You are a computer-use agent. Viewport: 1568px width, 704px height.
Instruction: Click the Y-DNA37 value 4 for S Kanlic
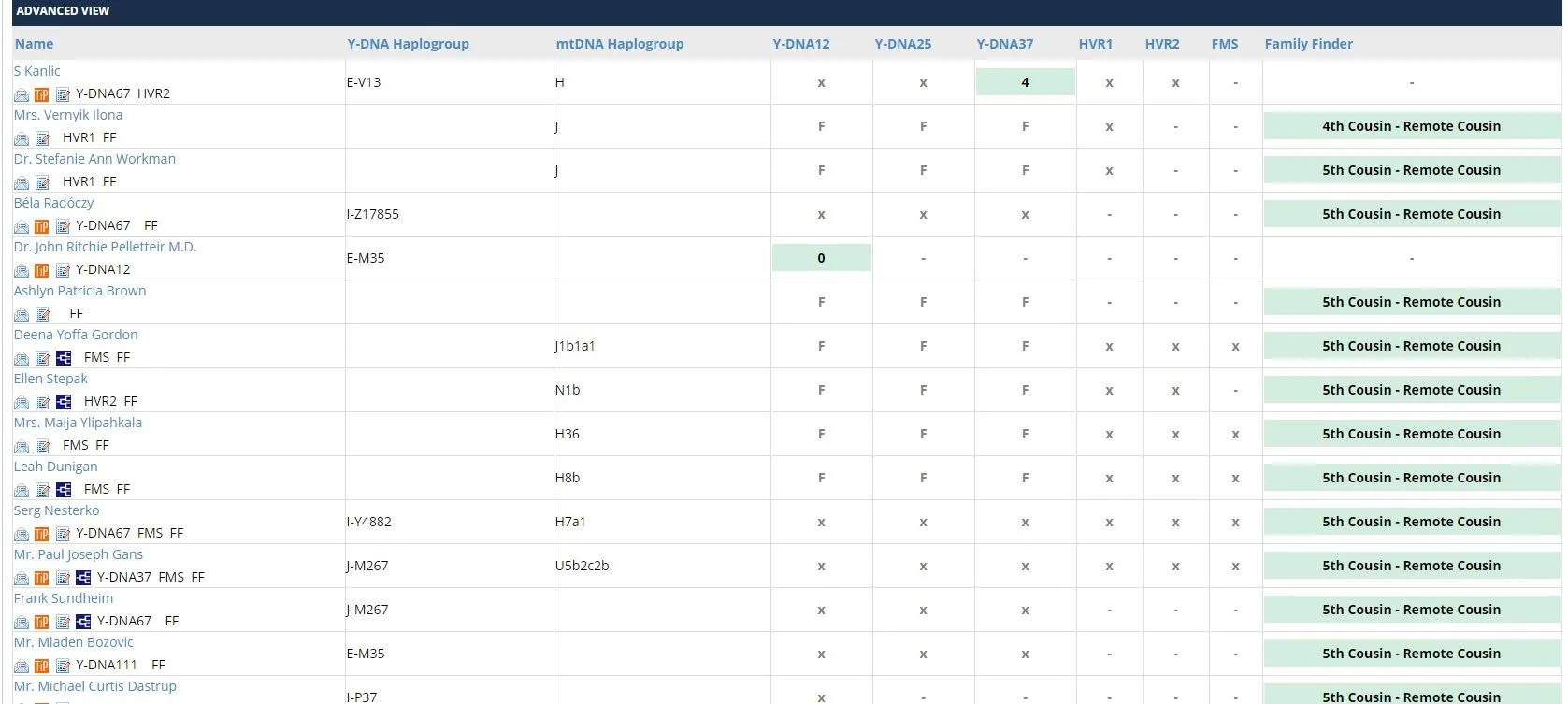pos(1025,82)
